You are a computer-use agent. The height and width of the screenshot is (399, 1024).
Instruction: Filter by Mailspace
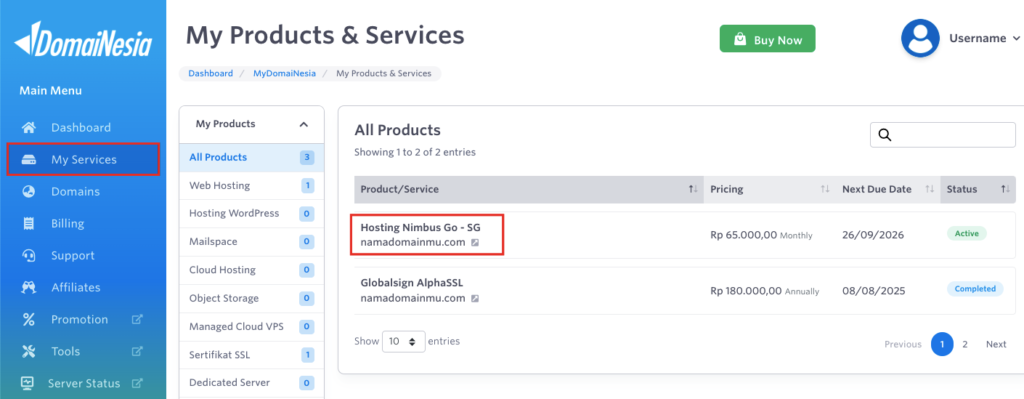[251, 242]
